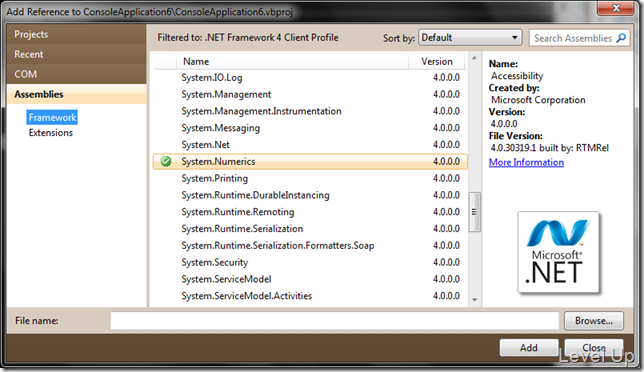
Task: Click the Microsoft Corporation text
Action: (x=538, y=100)
